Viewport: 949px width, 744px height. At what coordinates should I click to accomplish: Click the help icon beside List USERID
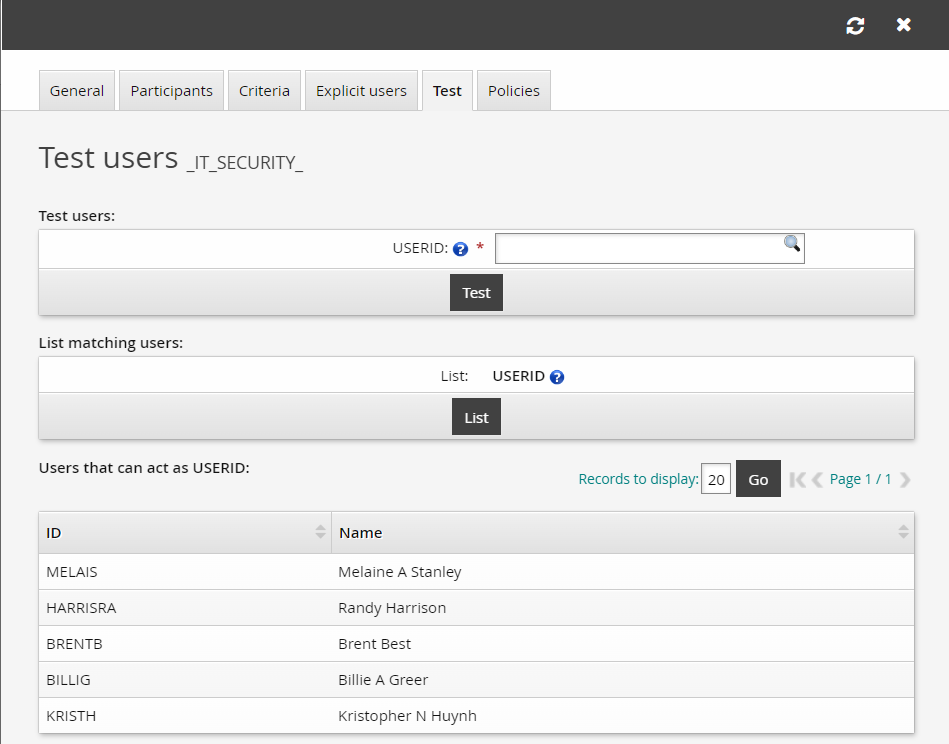click(557, 376)
